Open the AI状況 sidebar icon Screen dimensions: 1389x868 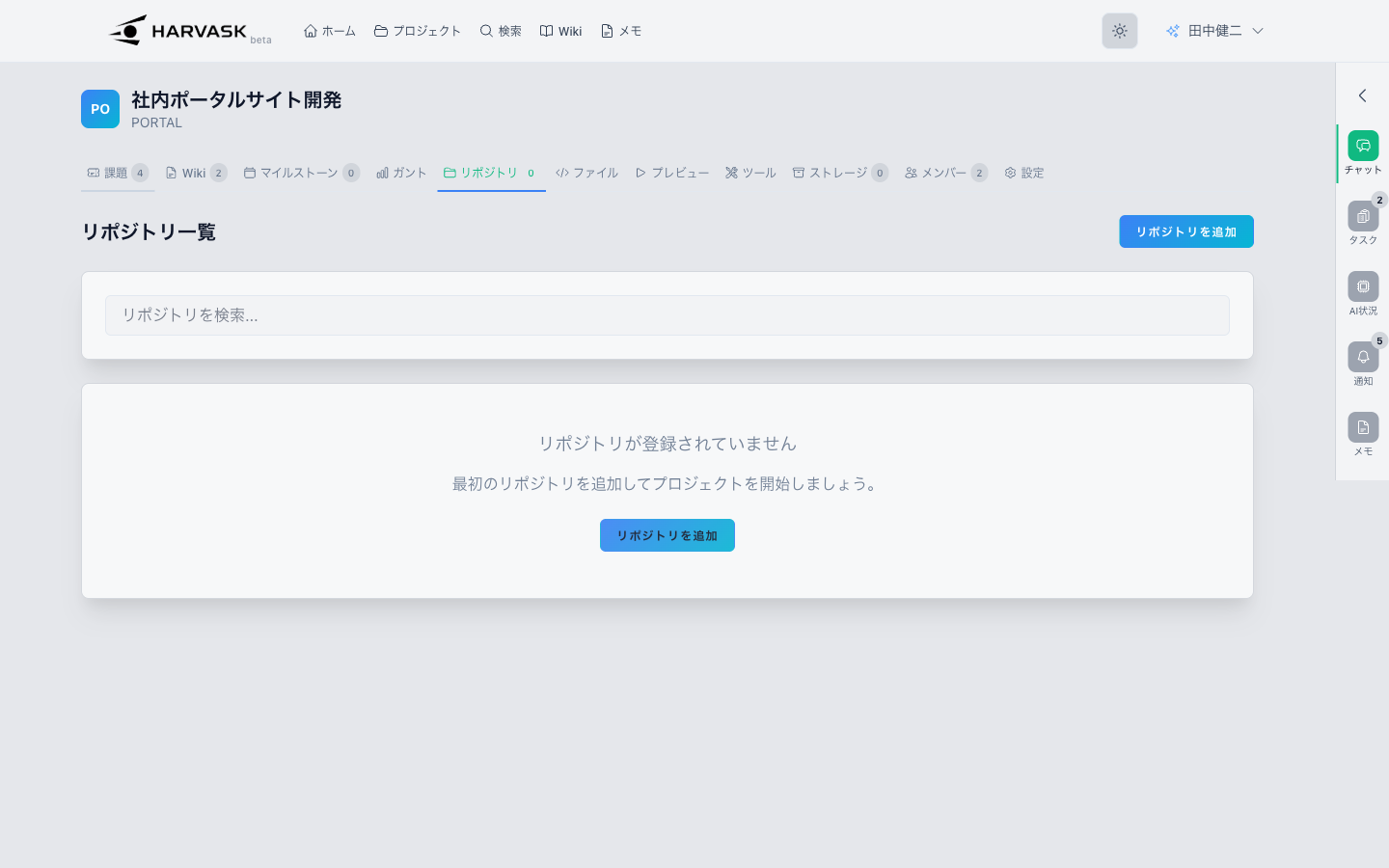pos(1362,287)
